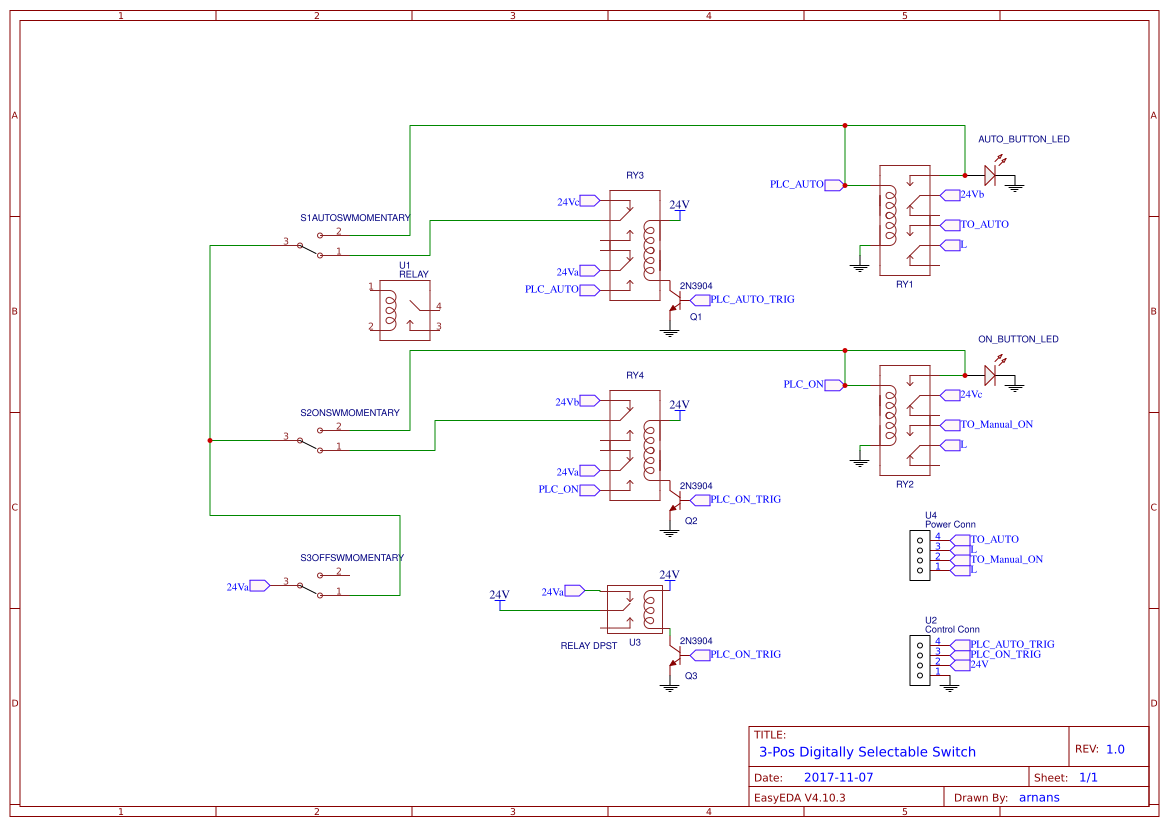The image size is (1169, 827).
Task: Click the ground symbol below Q3
Action: click(671, 688)
